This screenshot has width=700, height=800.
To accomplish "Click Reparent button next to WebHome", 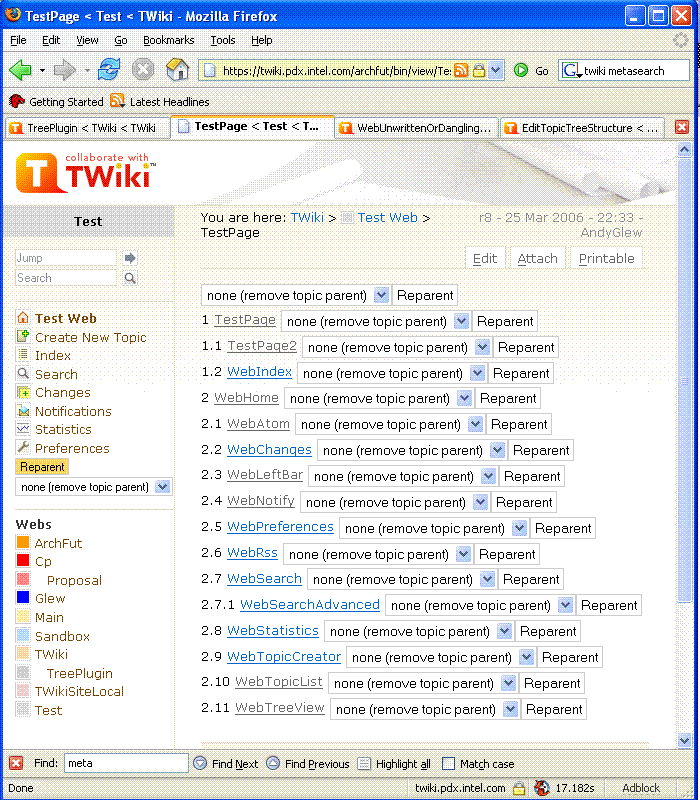I will coord(508,398).
